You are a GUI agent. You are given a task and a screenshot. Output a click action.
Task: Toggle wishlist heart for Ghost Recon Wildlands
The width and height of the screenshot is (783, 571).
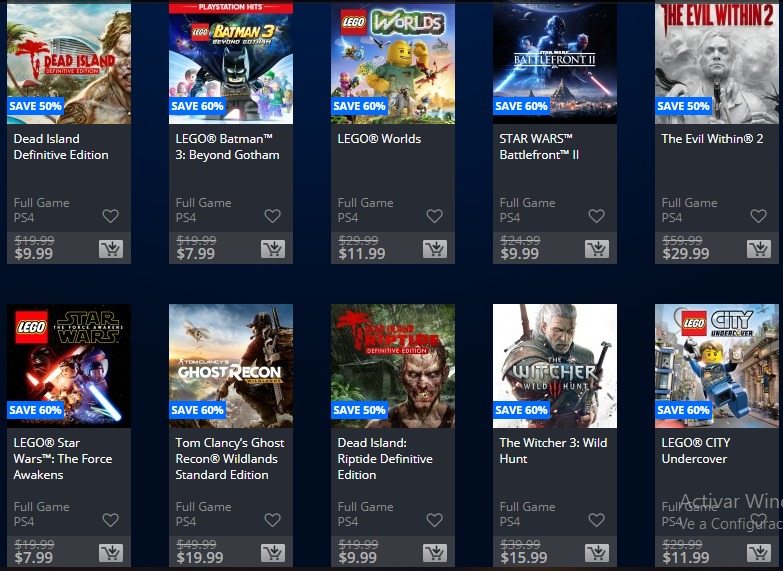tap(272, 520)
